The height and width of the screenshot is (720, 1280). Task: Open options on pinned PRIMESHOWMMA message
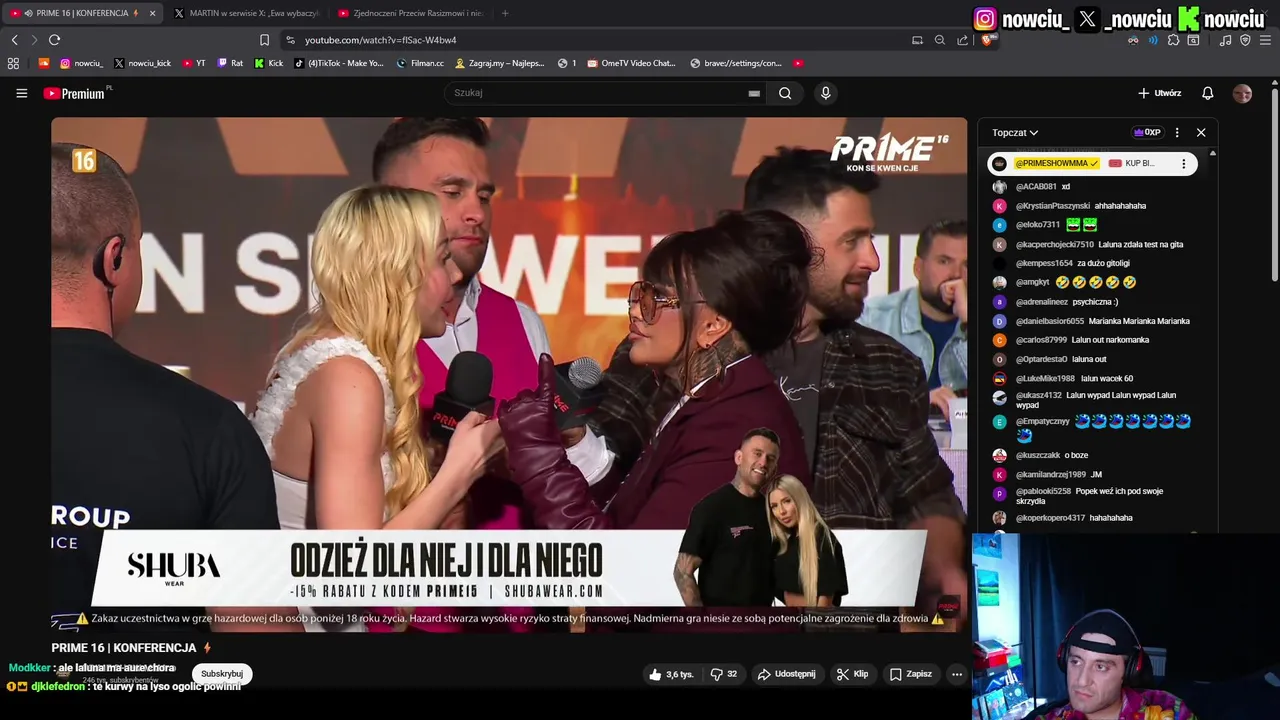(x=1184, y=163)
